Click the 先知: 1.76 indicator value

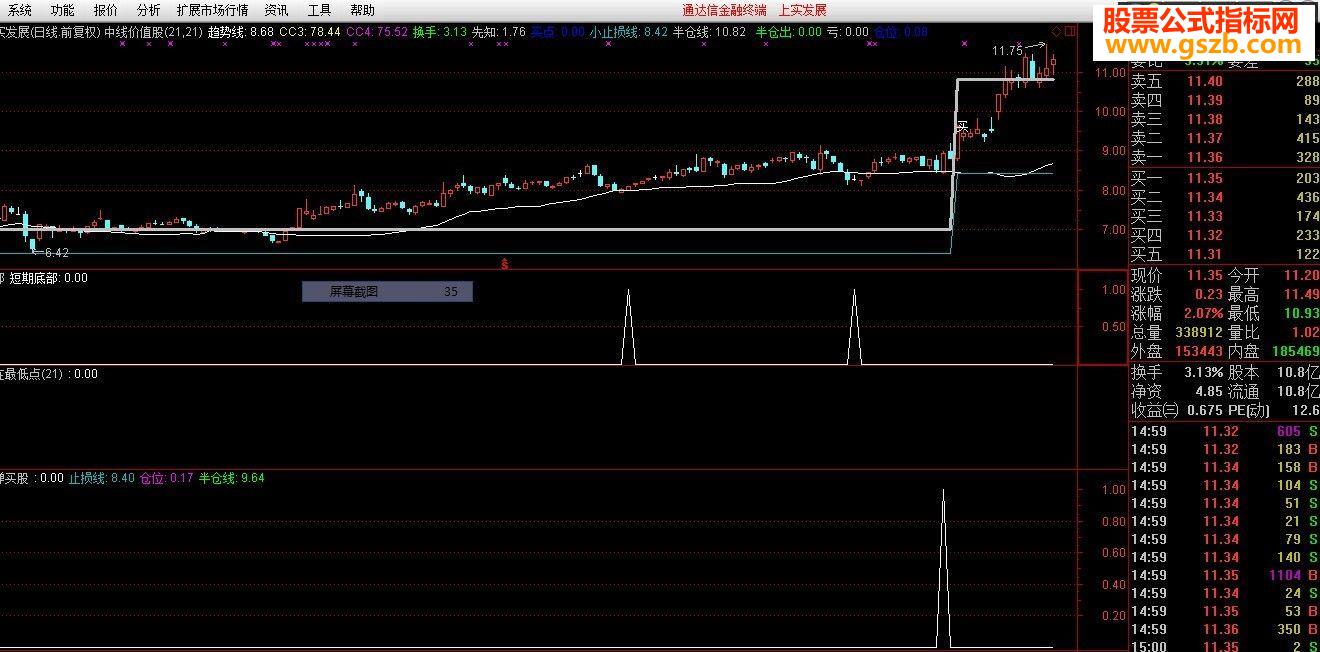(498, 32)
